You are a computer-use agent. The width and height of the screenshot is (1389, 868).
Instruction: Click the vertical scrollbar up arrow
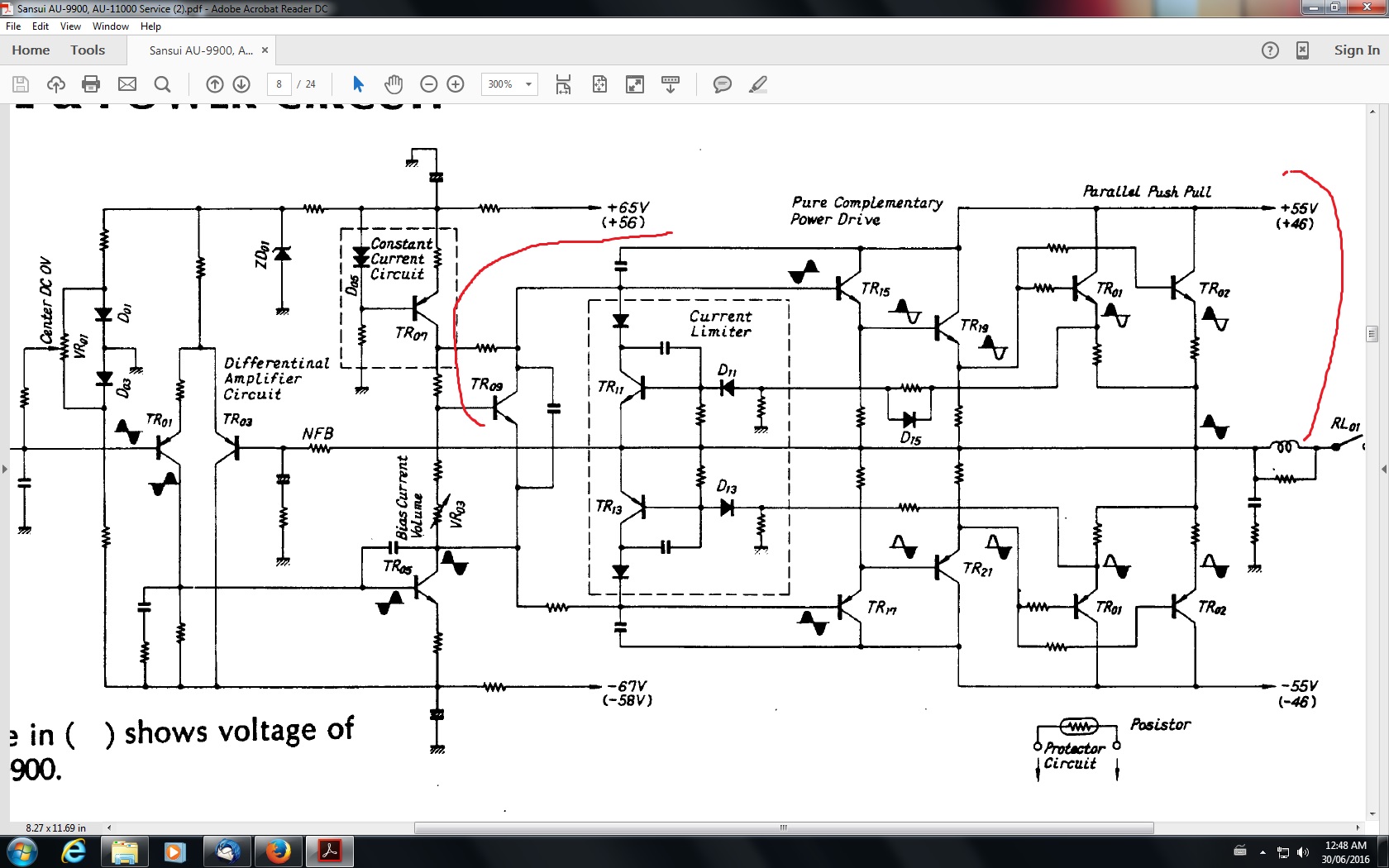1372,112
